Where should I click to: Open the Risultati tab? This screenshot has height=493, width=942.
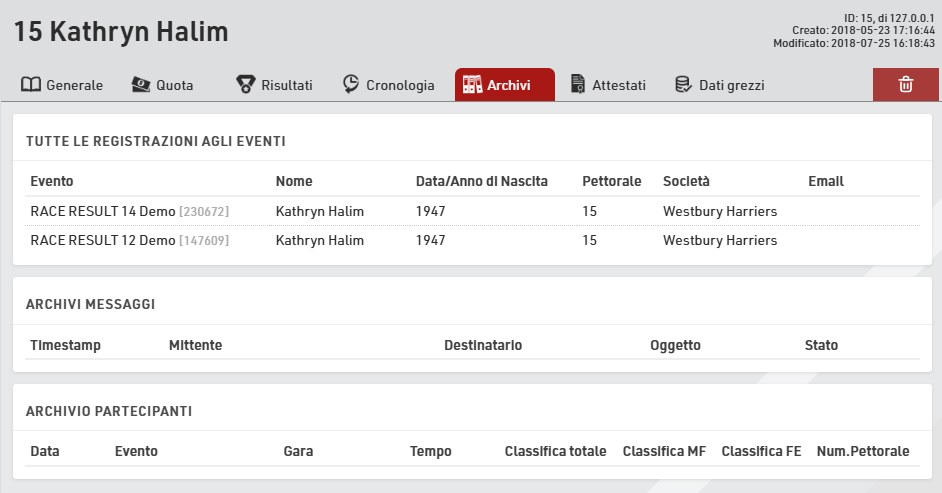287,85
